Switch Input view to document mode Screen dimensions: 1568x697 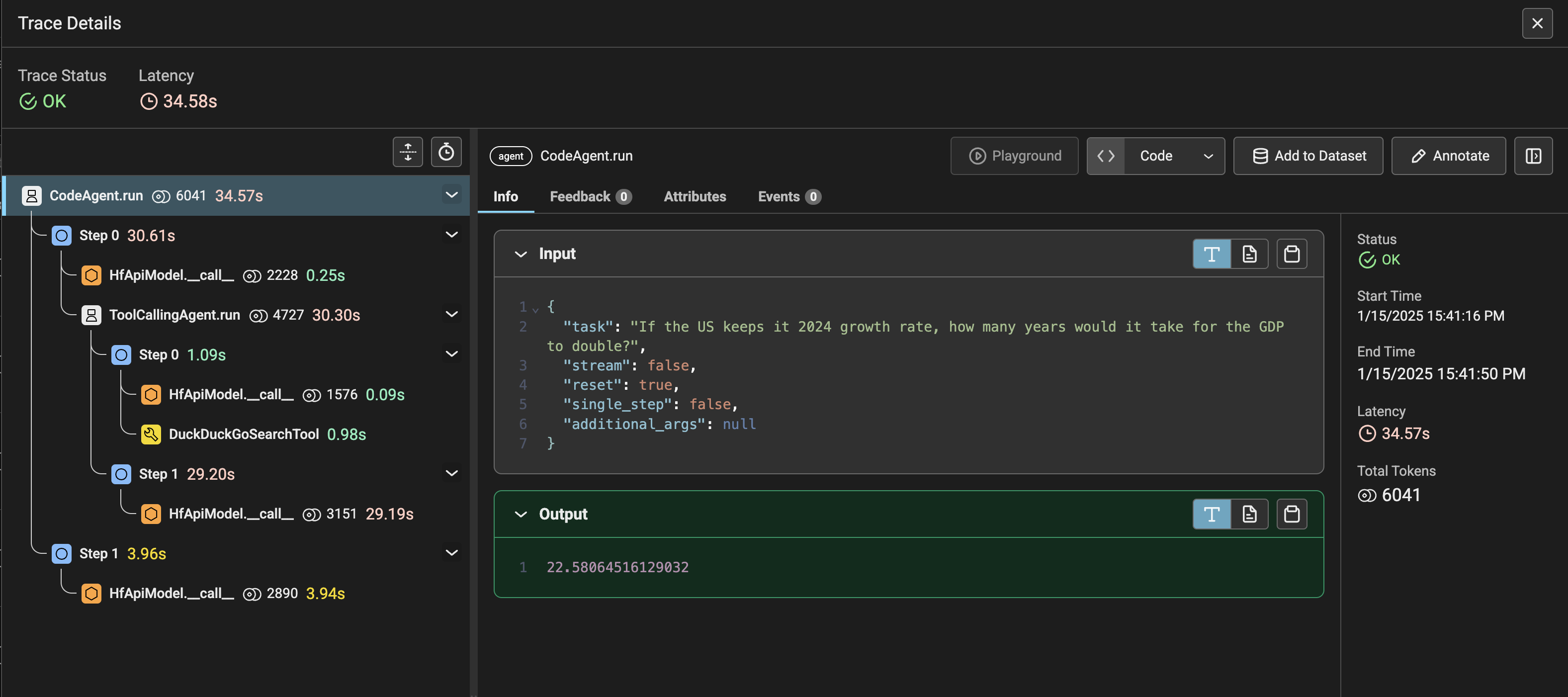[x=1249, y=254]
